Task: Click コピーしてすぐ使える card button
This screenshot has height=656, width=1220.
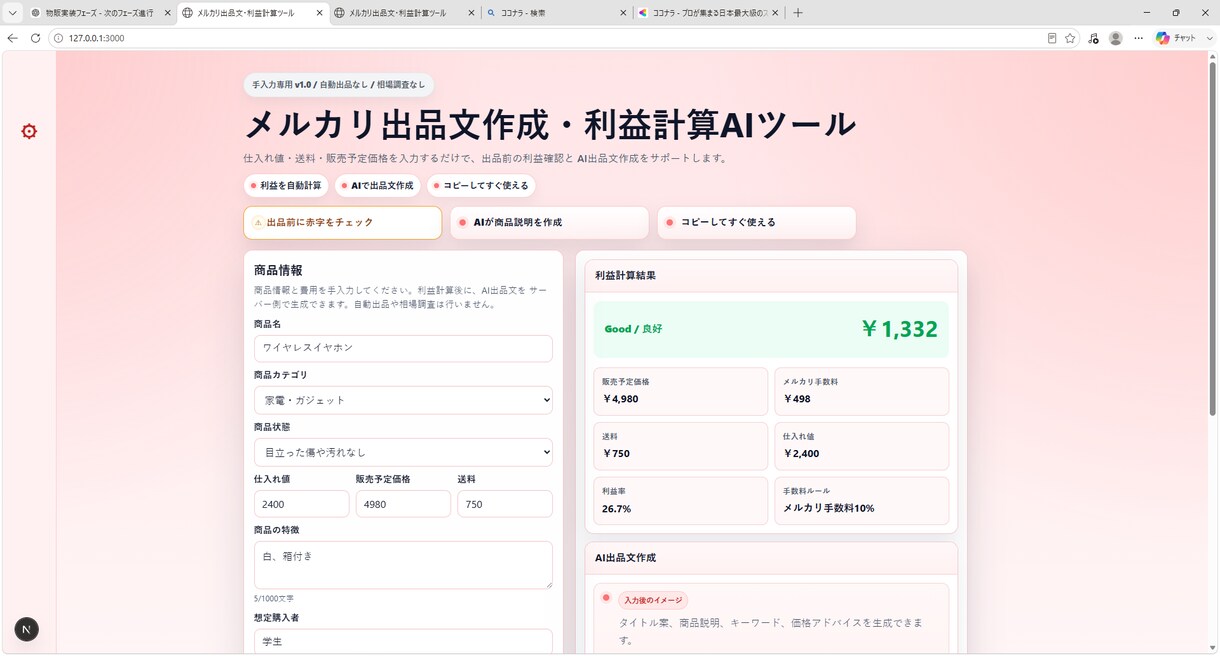Action: pyautogui.click(x=757, y=223)
